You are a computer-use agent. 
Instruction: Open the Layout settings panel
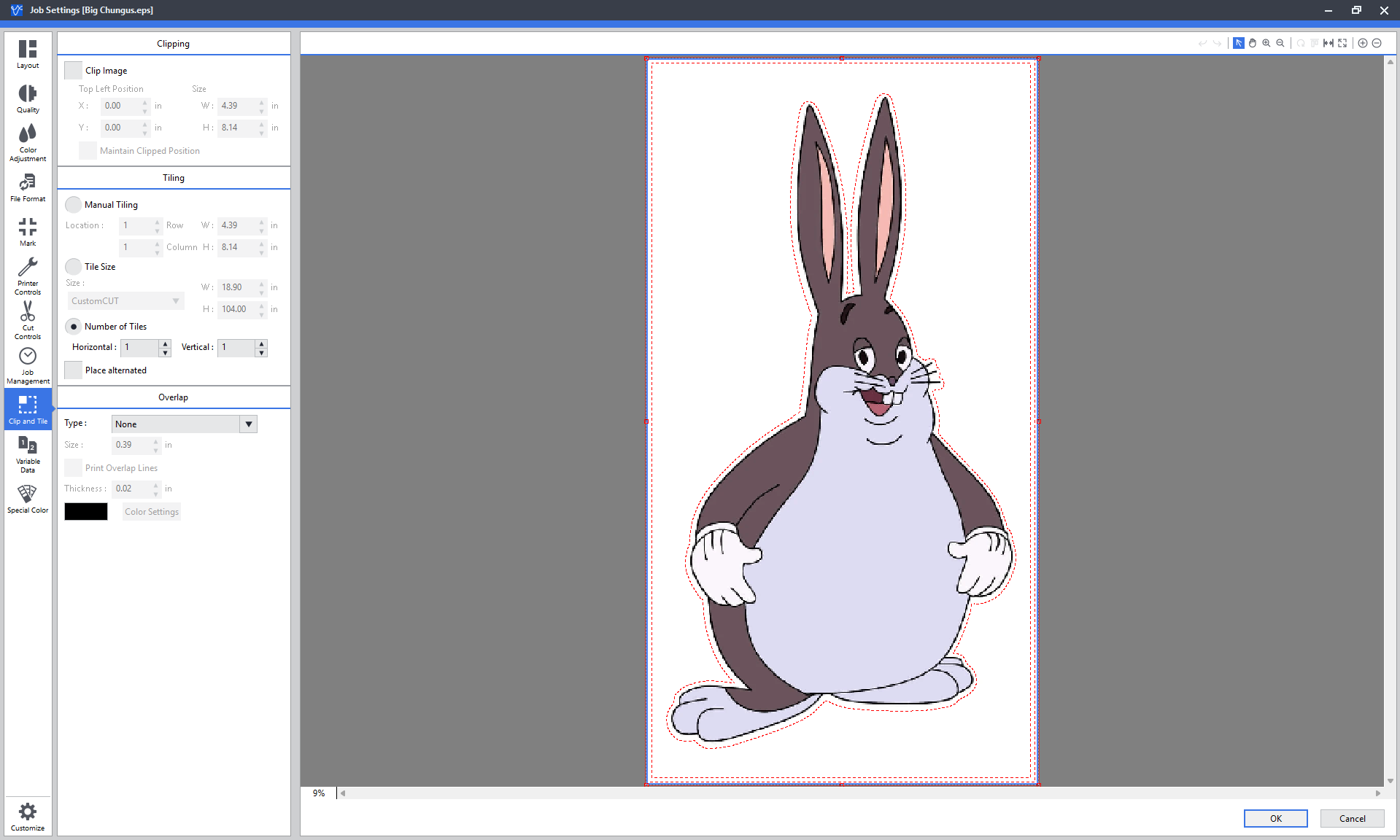tap(28, 54)
